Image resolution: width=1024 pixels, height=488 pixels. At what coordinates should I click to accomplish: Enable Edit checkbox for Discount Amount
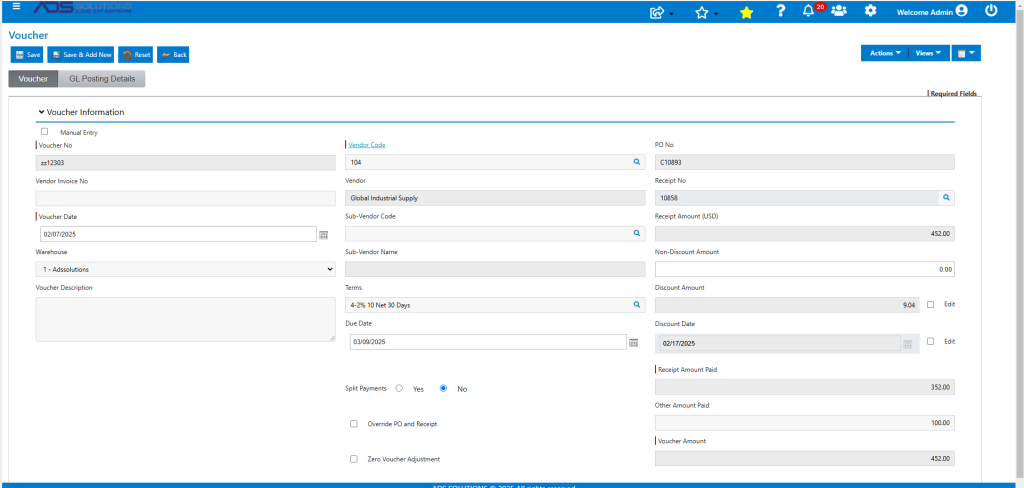coord(931,304)
